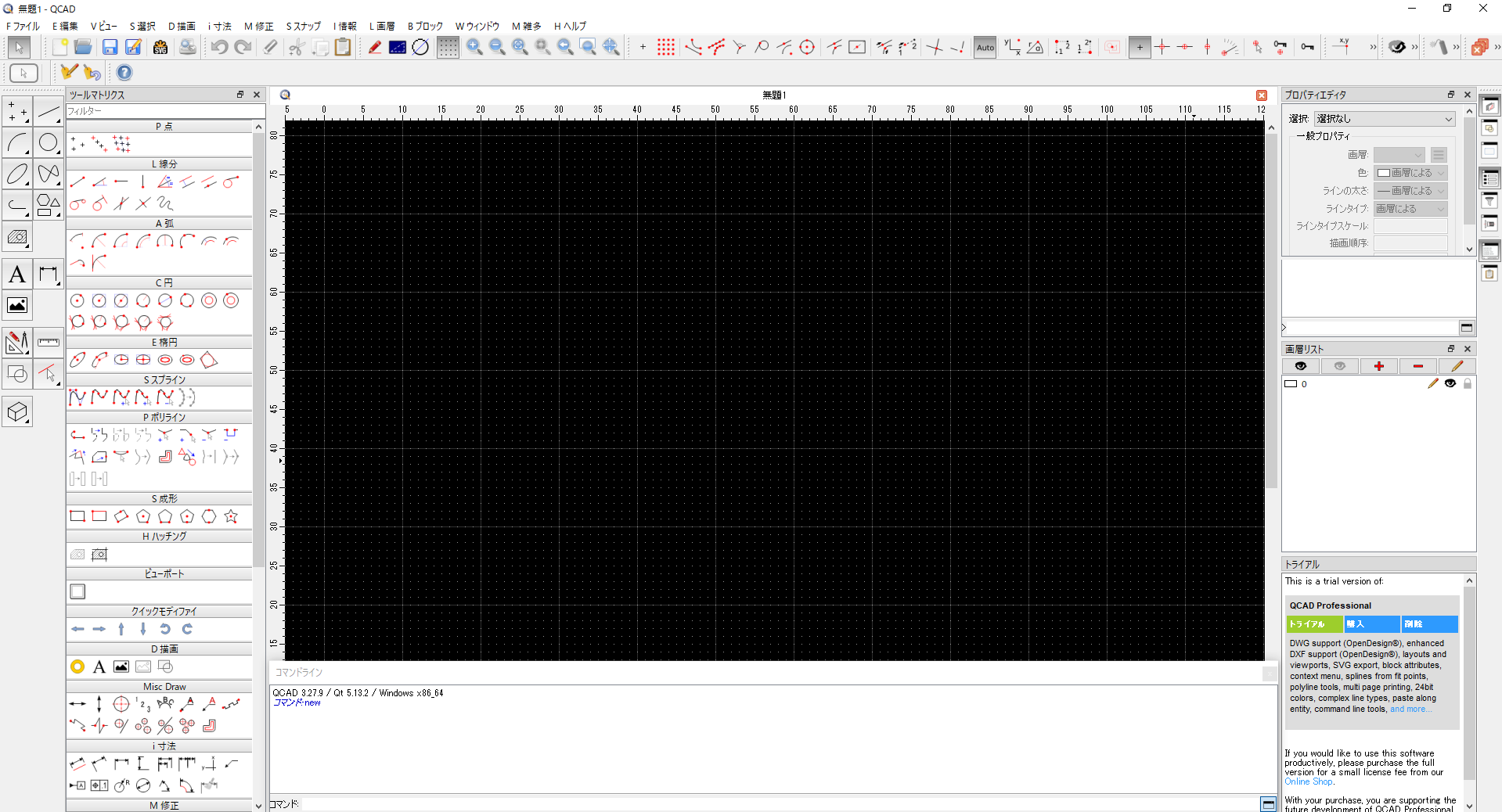Image resolution: width=1502 pixels, height=812 pixels.
Task: Select the circle tool in the left toolbar
Action: coord(49,142)
